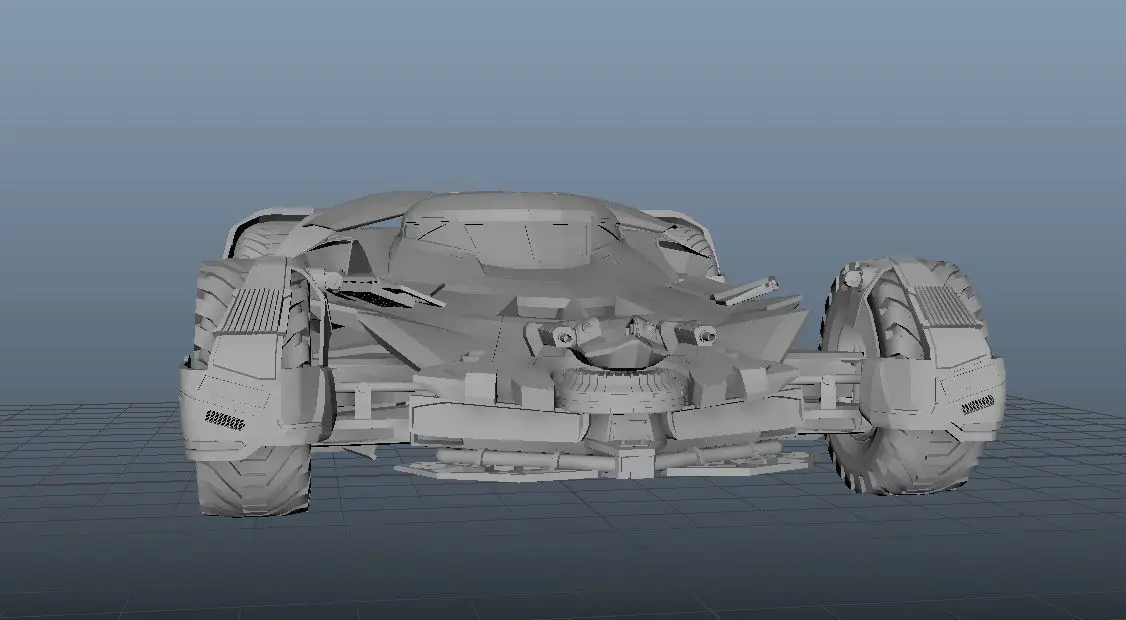
Task: Select the front splitter plate under the bumper
Action: tap(602, 466)
